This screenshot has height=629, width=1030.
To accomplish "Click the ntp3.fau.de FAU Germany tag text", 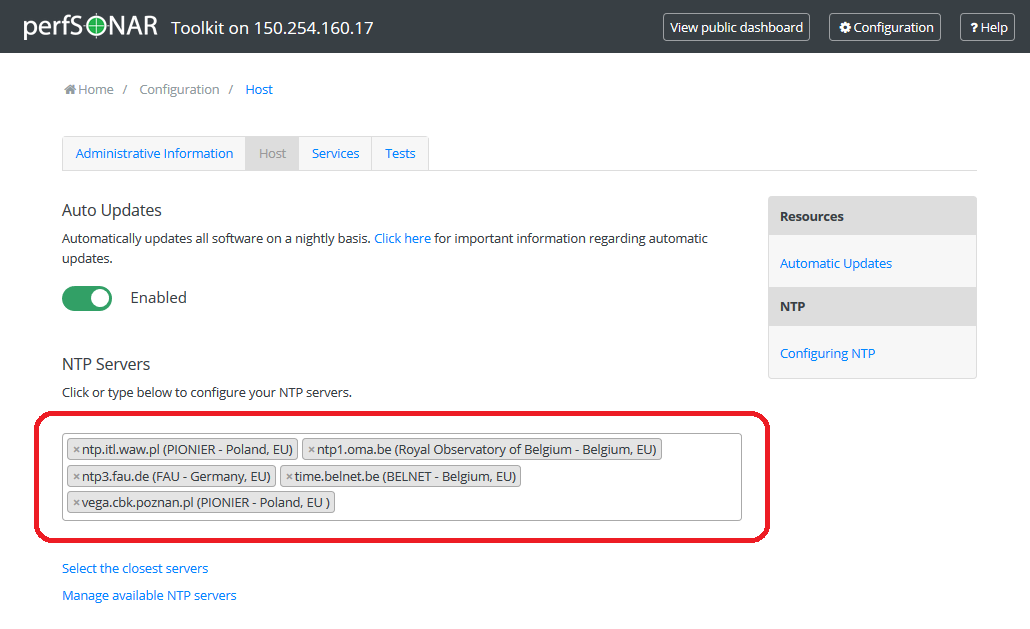I will [176, 477].
